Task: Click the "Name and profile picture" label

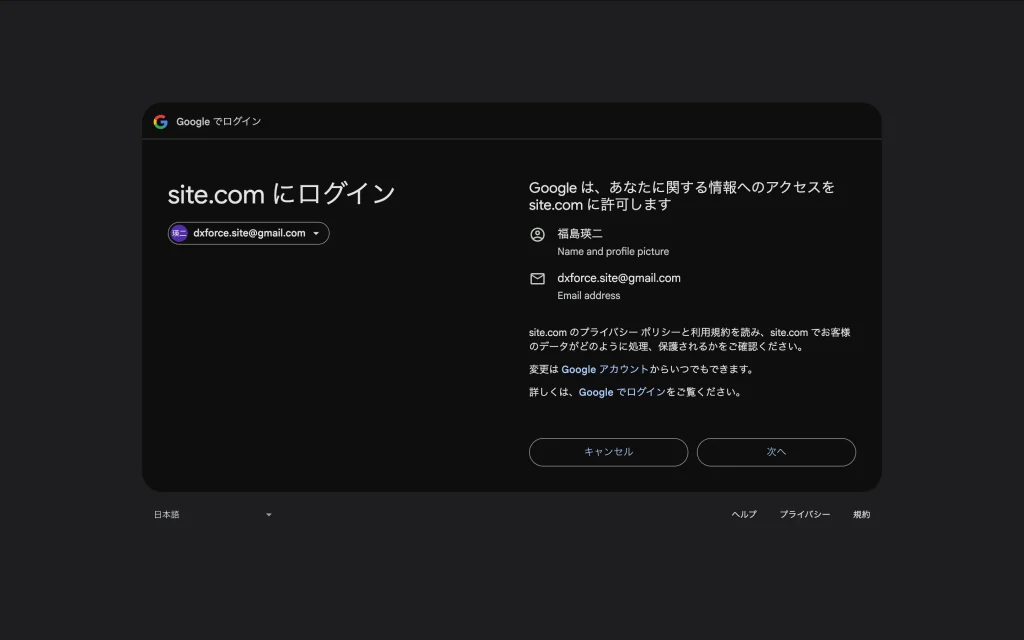Action: 613,252
